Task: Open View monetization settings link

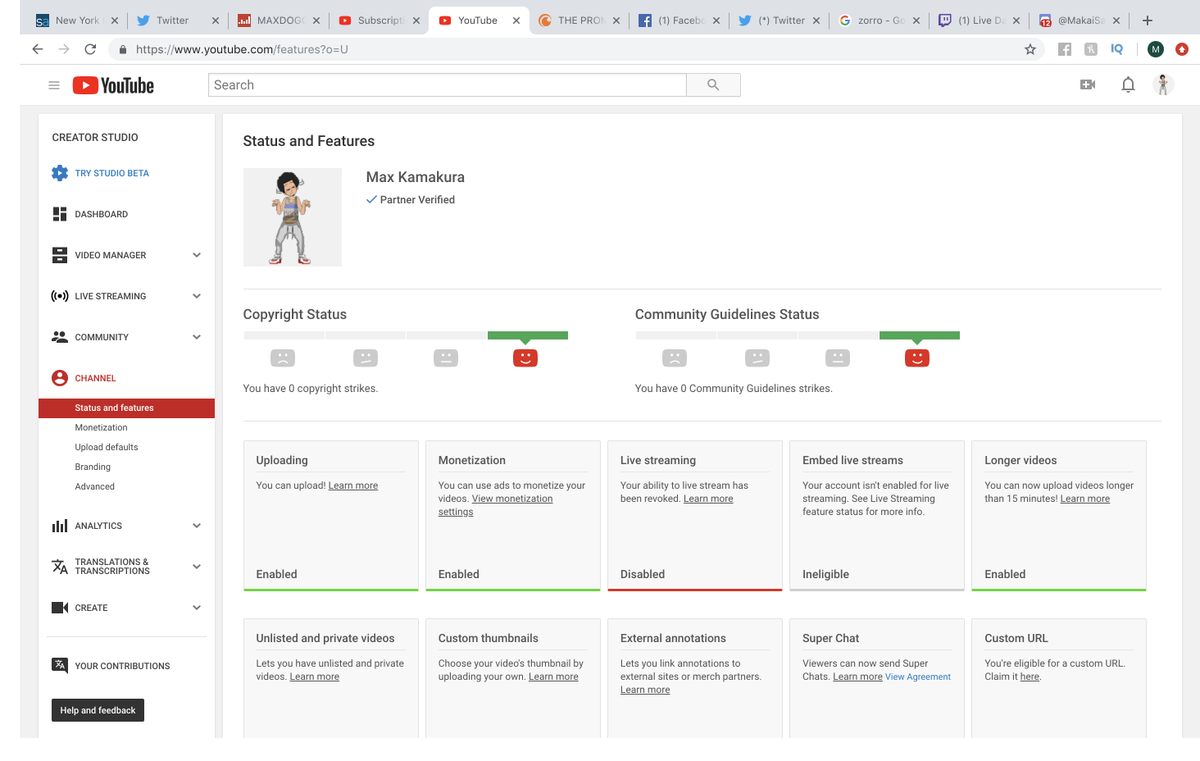Action: click(495, 505)
